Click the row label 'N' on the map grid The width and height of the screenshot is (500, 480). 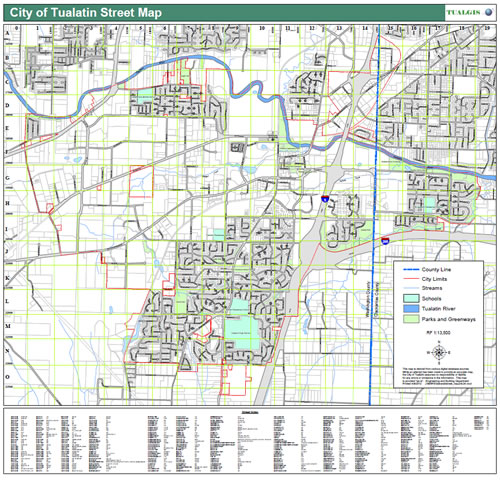7,351
